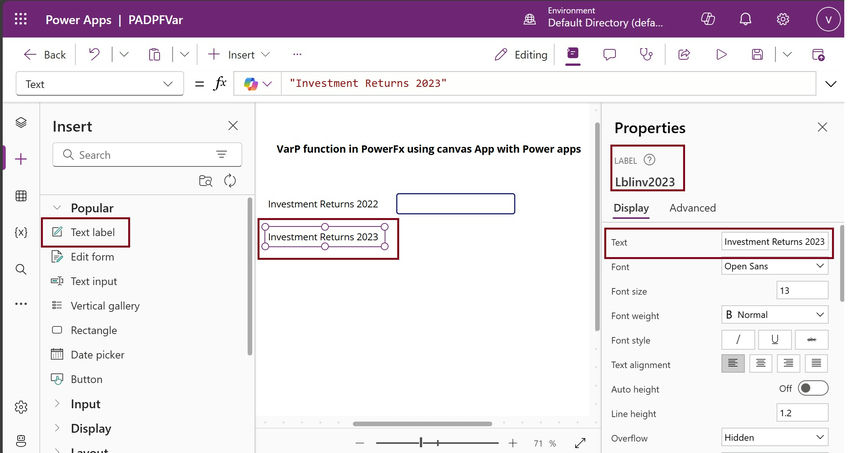Toggle the Auto height switch
Viewport: 850px width, 453px height.
click(813, 388)
